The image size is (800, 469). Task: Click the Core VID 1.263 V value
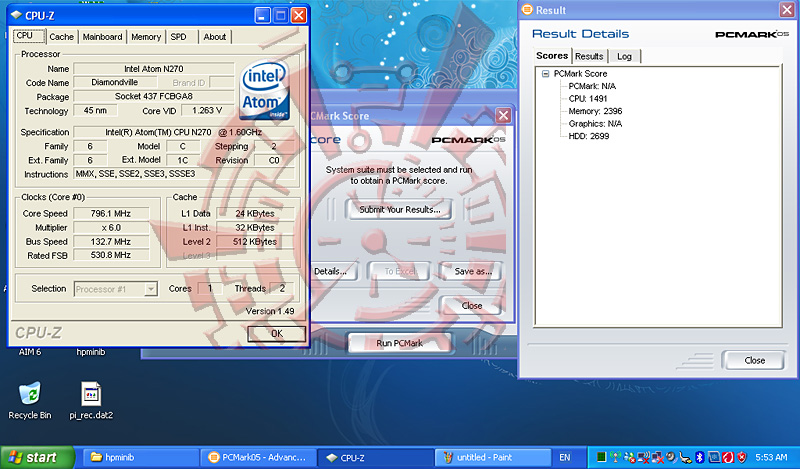[207, 110]
